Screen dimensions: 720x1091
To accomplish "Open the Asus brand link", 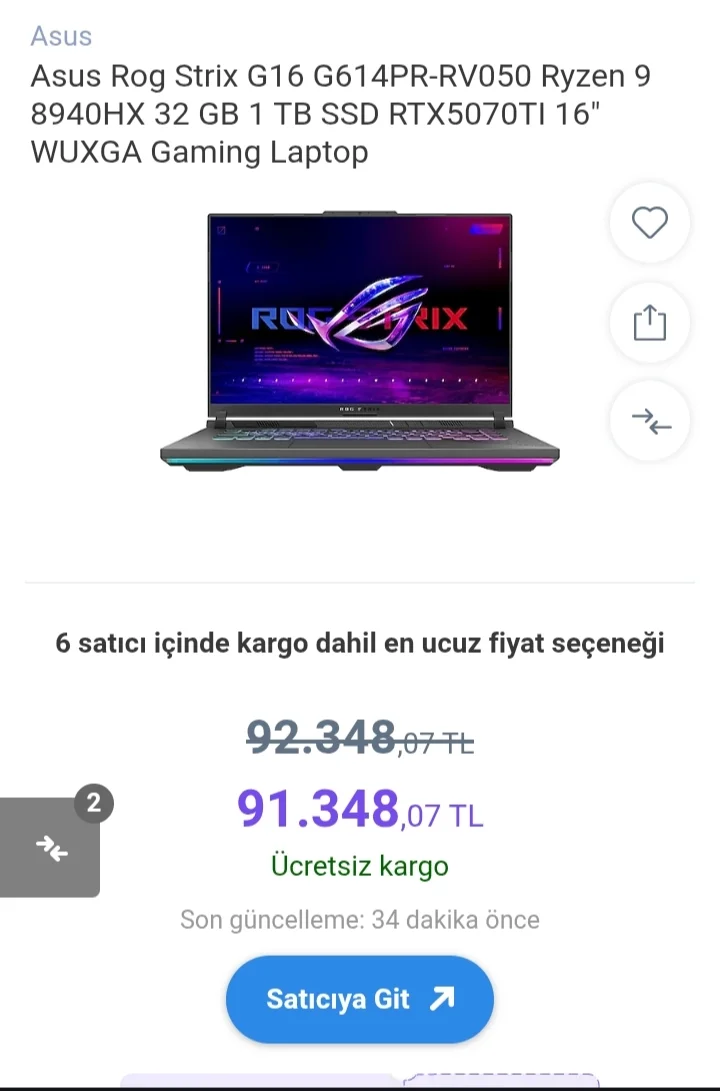I will coord(61,36).
